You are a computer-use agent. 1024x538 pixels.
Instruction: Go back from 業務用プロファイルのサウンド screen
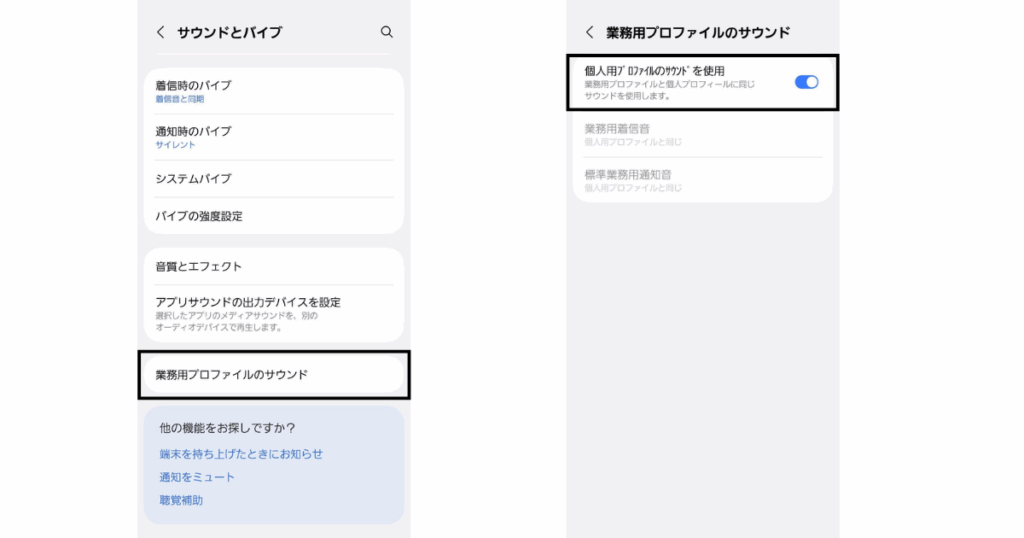point(590,32)
